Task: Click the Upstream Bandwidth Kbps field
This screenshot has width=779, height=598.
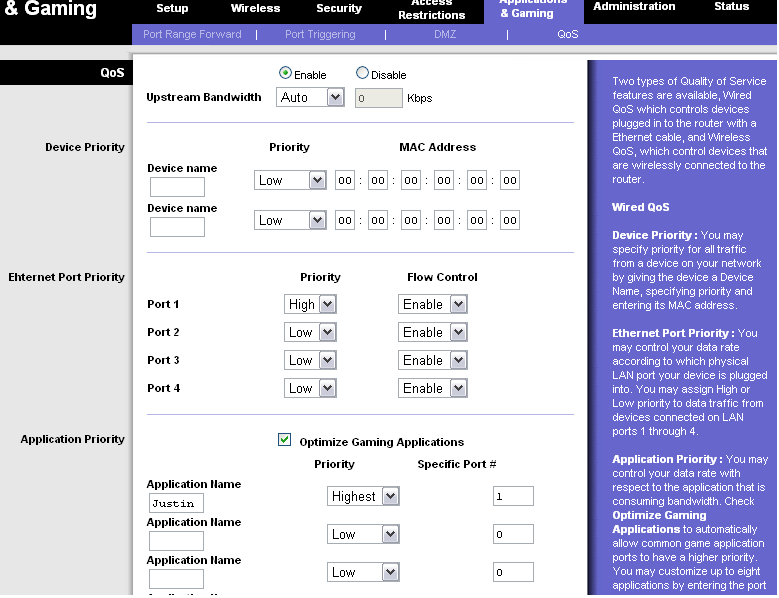Action: point(379,98)
